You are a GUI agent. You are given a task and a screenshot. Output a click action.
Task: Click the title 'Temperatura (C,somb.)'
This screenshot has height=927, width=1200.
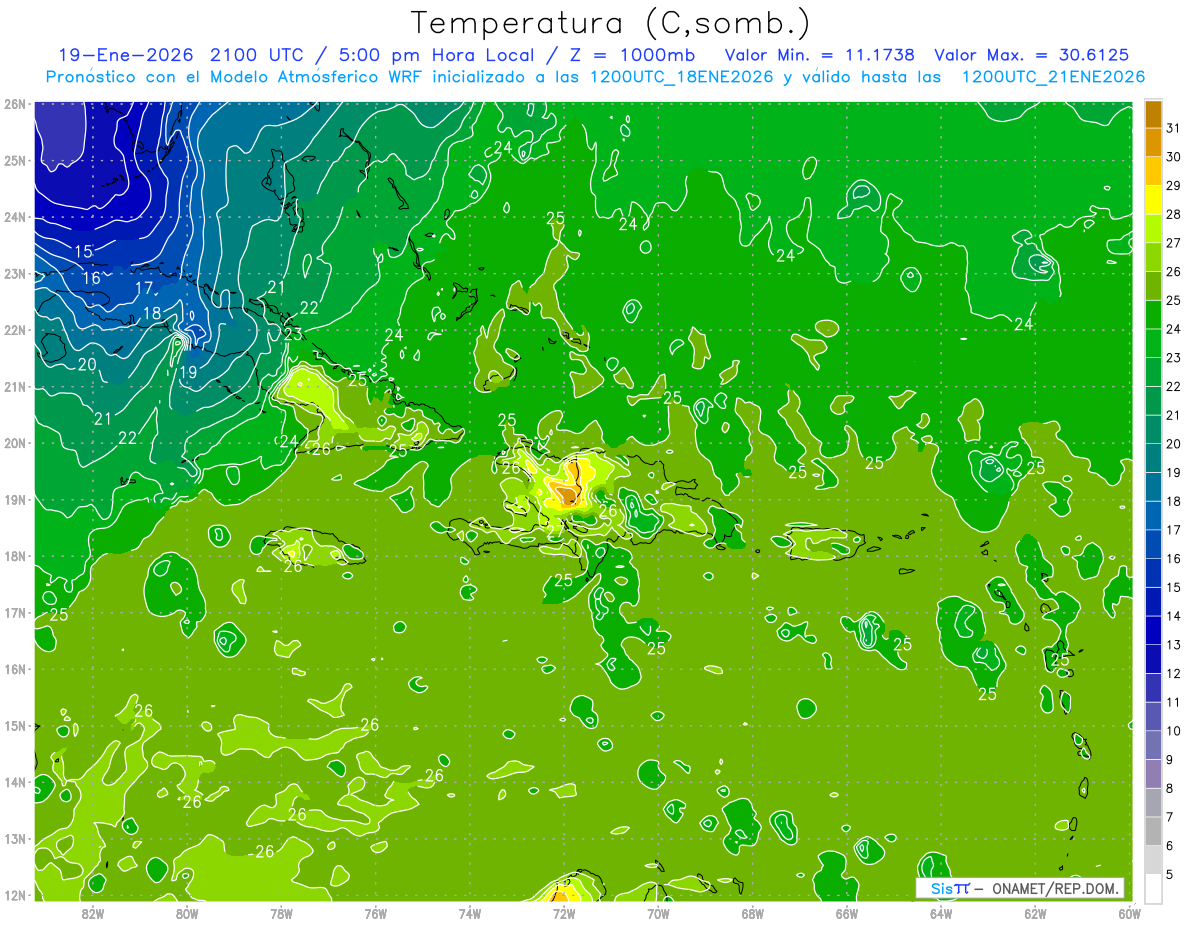pyautogui.click(x=611, y=23)
